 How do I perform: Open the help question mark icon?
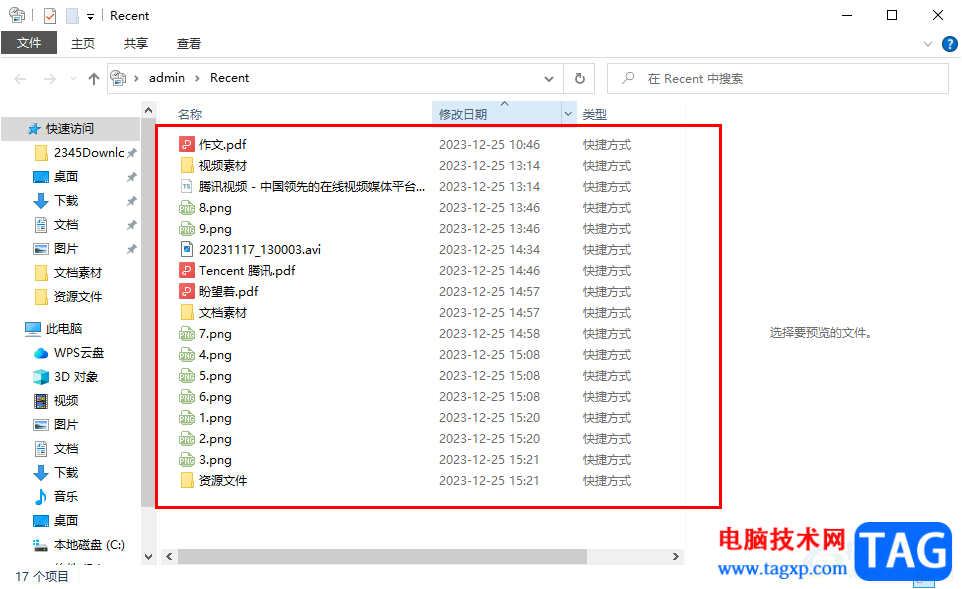click(x=949, y=44)
